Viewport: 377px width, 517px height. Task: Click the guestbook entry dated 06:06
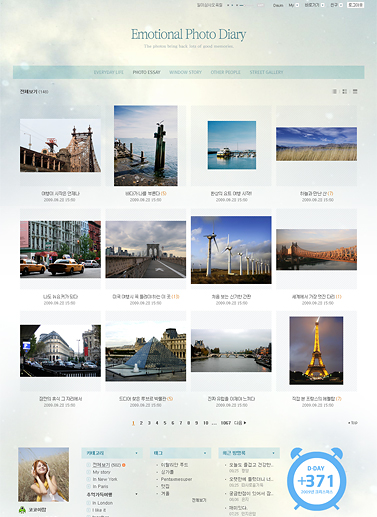click(x=251, y=493)
